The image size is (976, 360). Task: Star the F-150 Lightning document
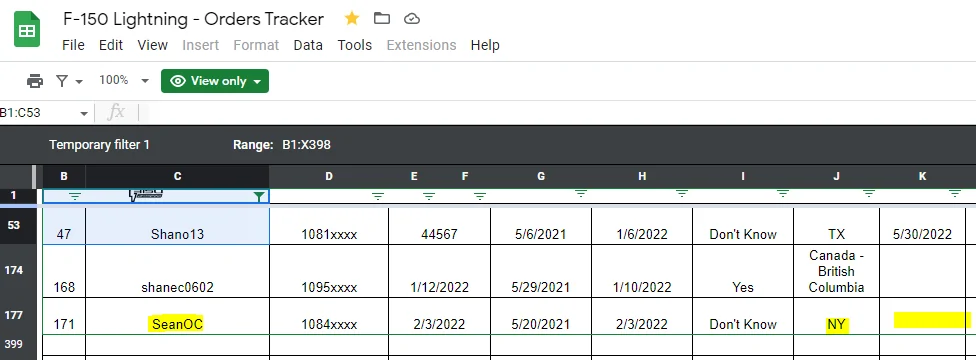[x=352, y=19]
